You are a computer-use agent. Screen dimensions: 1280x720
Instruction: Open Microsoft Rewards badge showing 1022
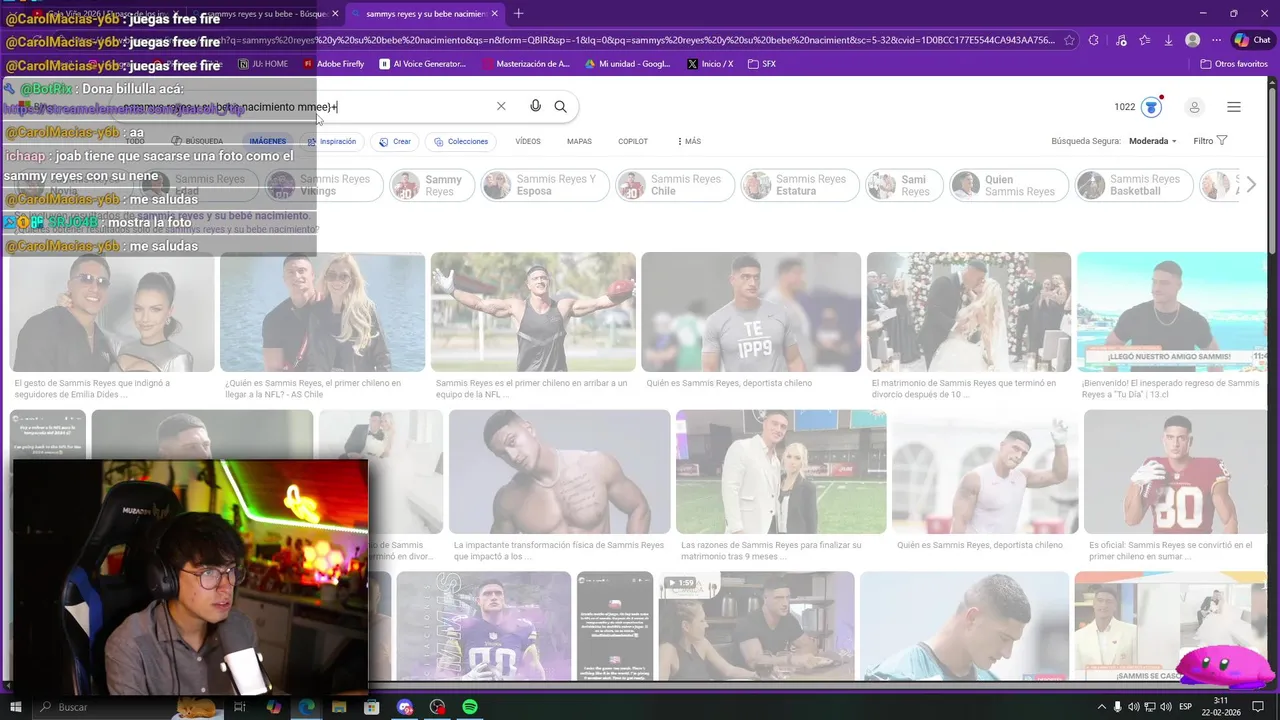click(1138, 107)
